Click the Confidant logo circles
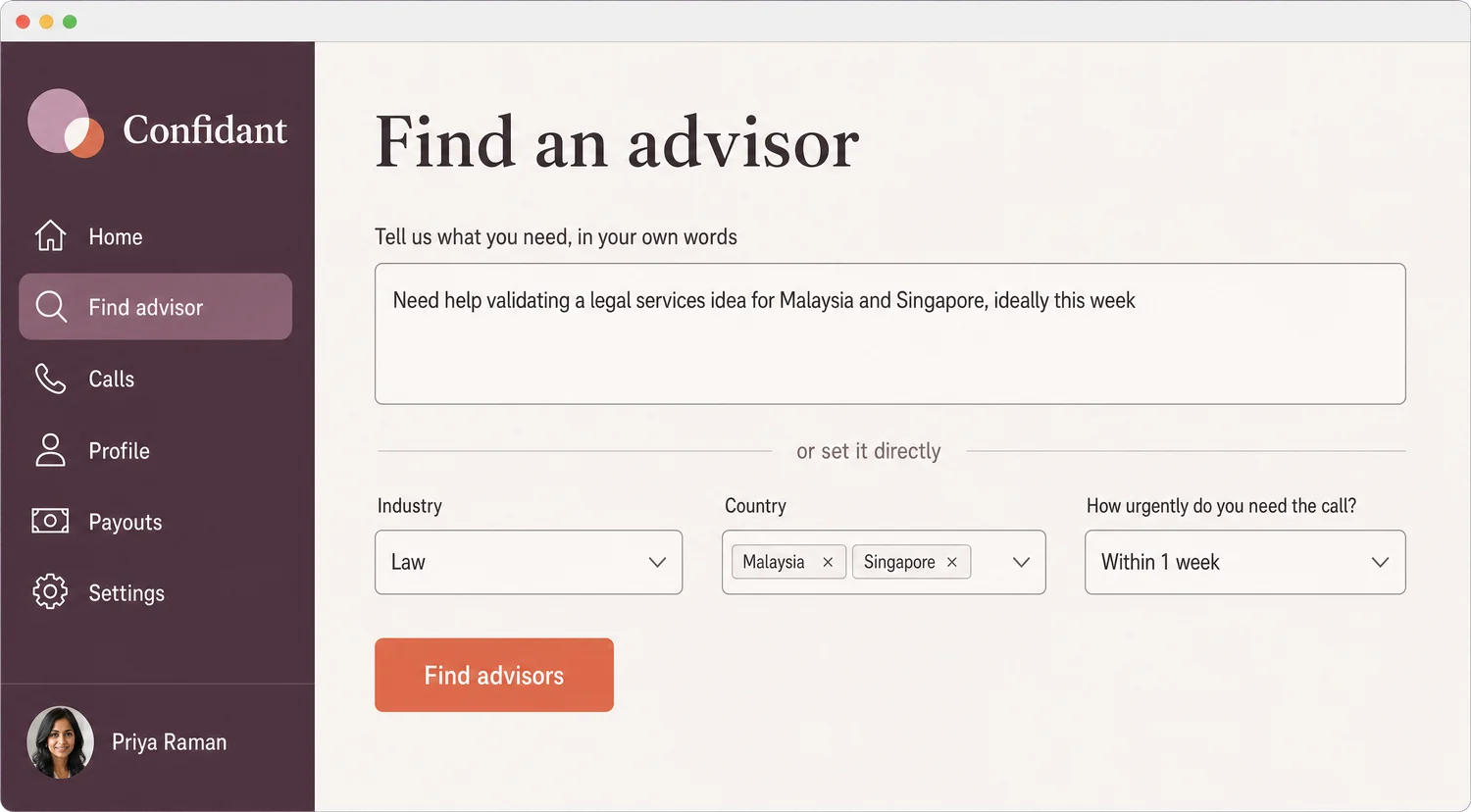Viewport: 1471px width, 812px height. 66,124
